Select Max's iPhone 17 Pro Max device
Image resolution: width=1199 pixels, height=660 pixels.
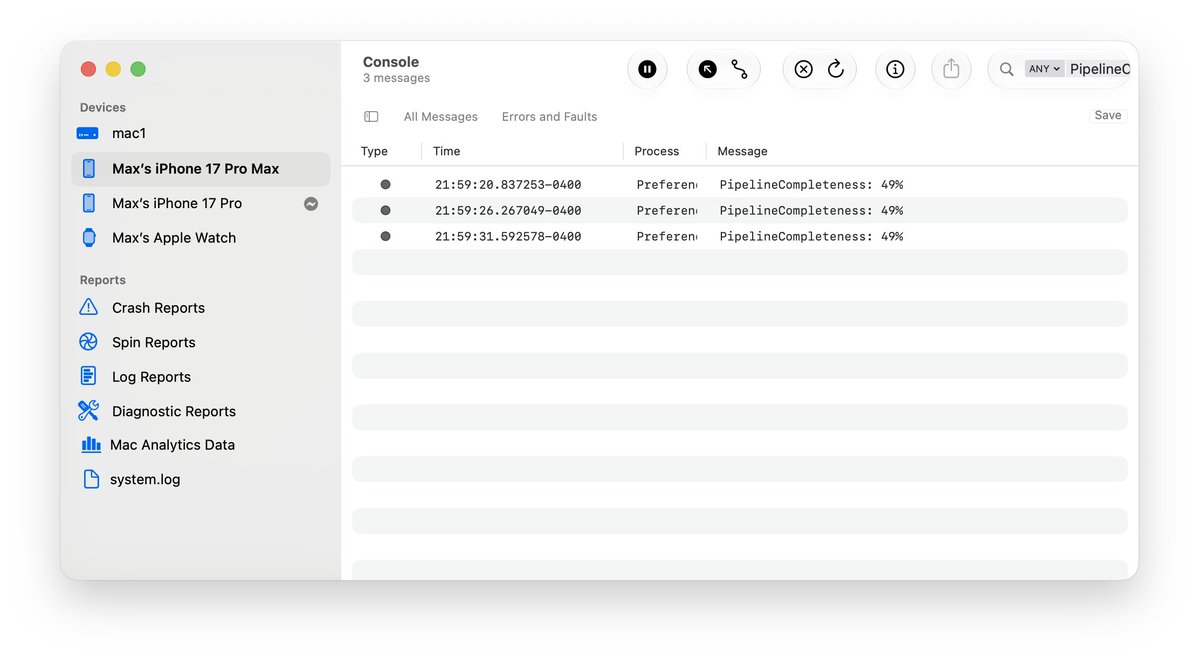click(200, 169)
